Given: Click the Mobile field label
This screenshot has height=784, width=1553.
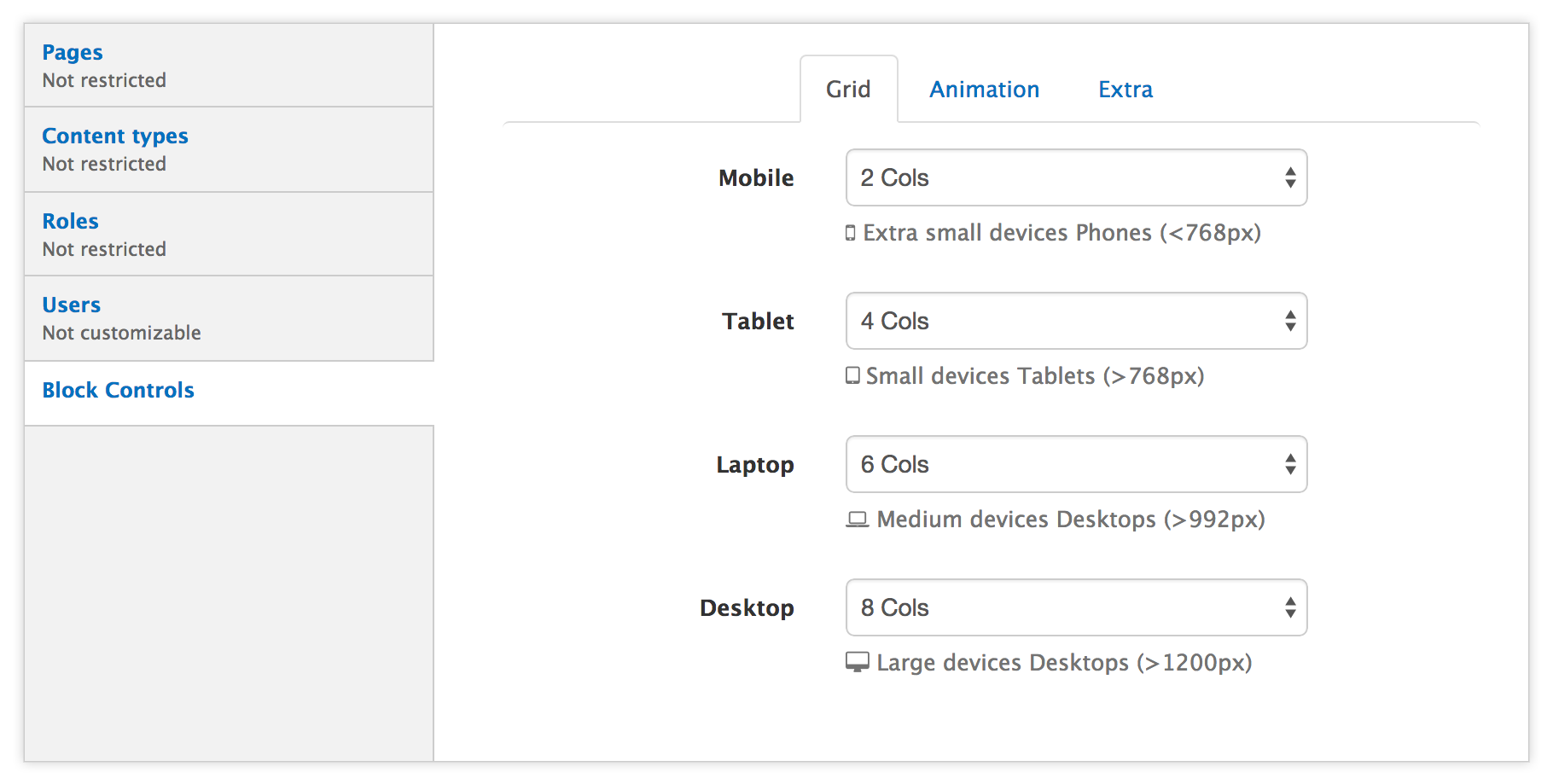Looking at the screenshot, I should 756,178.
